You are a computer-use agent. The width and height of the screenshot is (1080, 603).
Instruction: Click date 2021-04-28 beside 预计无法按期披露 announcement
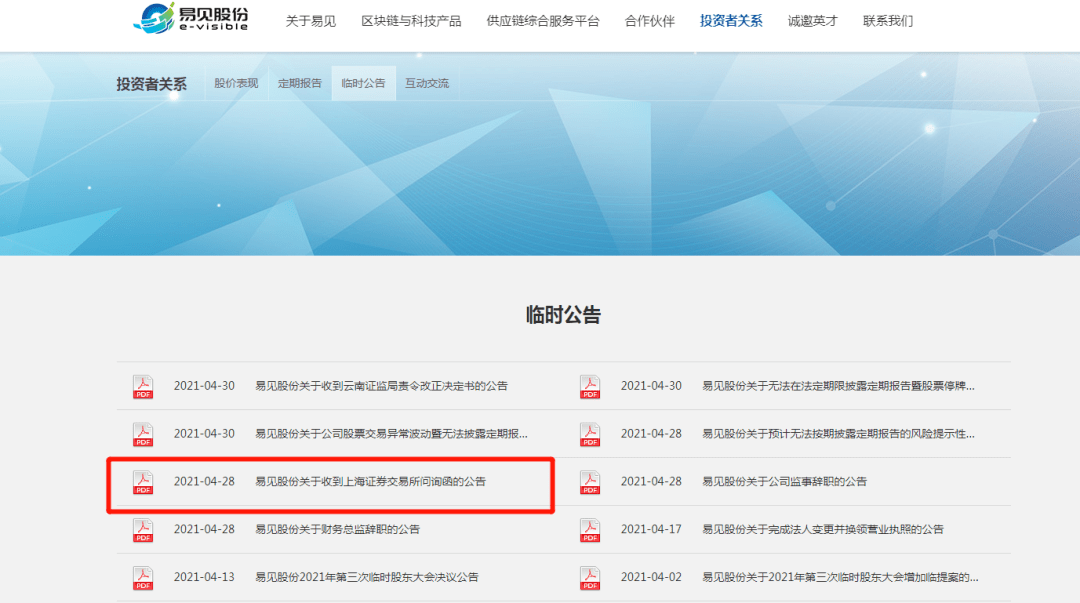(x=651, y=433)
